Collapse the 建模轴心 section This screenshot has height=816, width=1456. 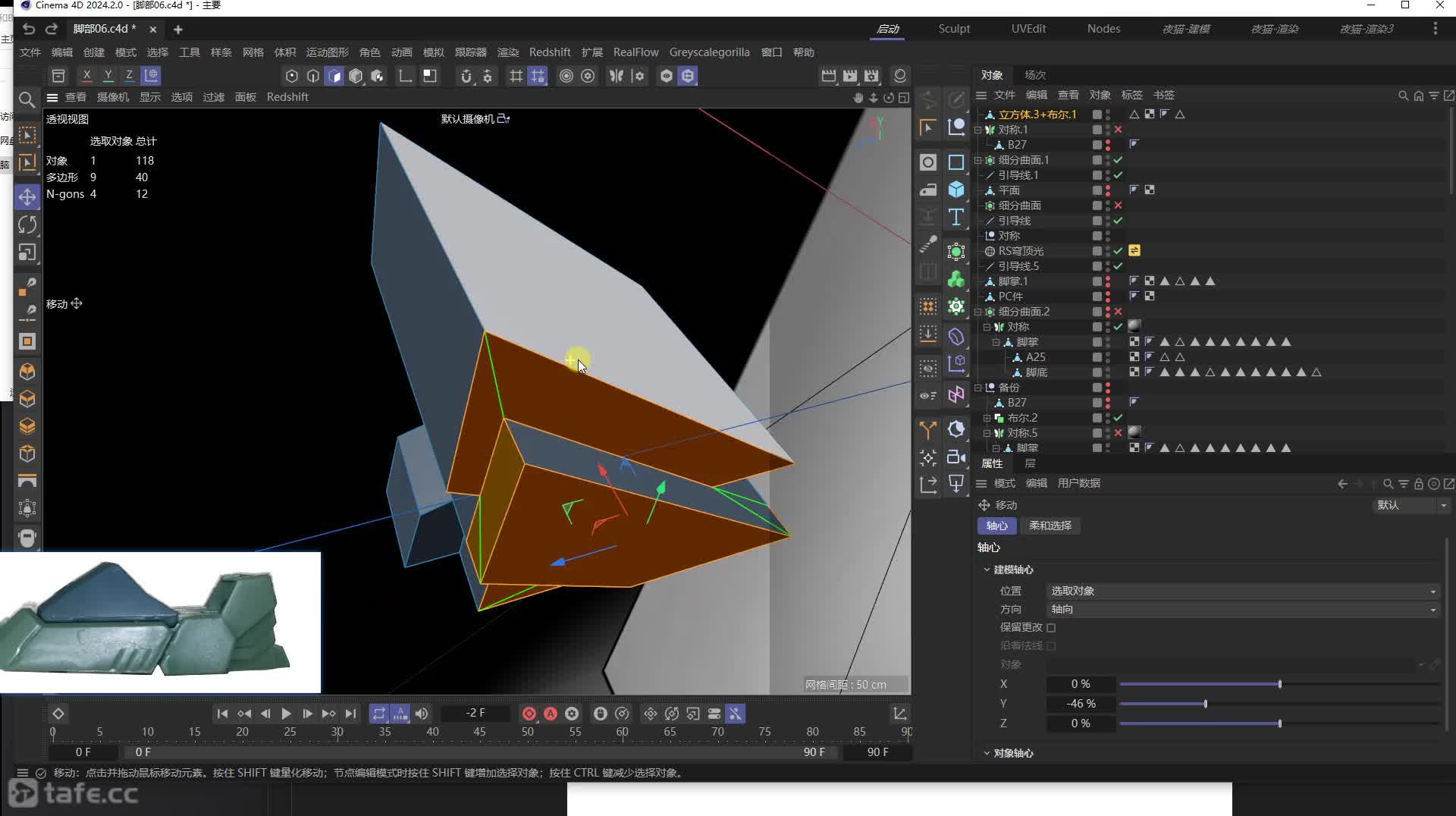click(x=987, y=570)
